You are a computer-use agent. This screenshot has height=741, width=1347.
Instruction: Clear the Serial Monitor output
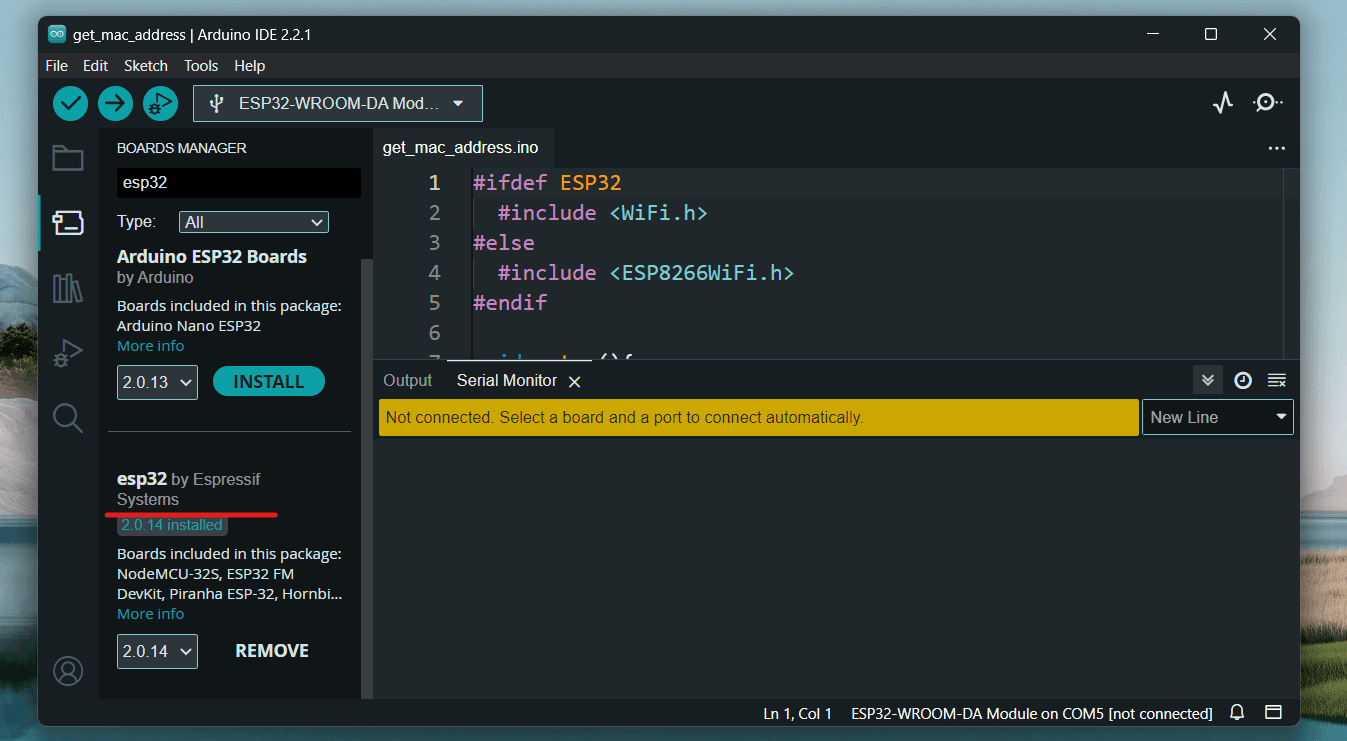point(1276,380)
